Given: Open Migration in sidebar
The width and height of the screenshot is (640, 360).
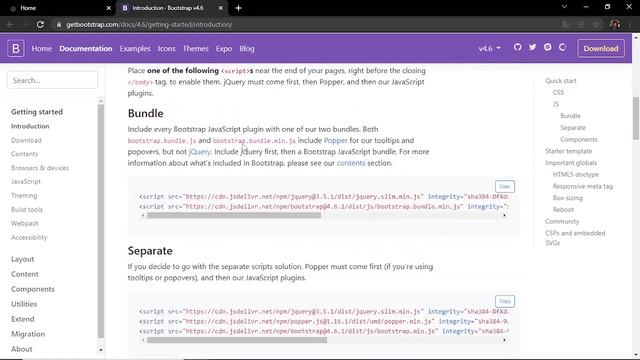Looking at the screenshot, I should click(28, 334).
